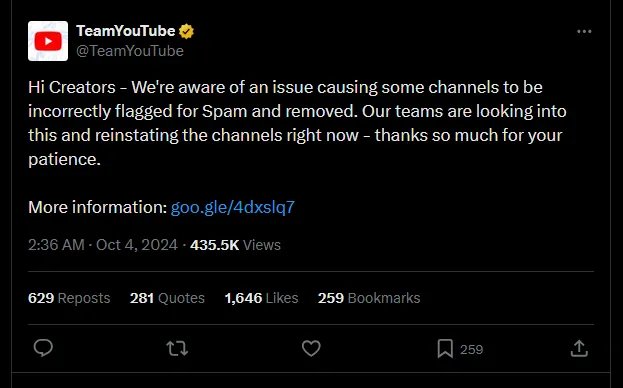The image size is (623, 388).
Task: Click the @TeamYouTube handle
Action: tap(130, 51)
